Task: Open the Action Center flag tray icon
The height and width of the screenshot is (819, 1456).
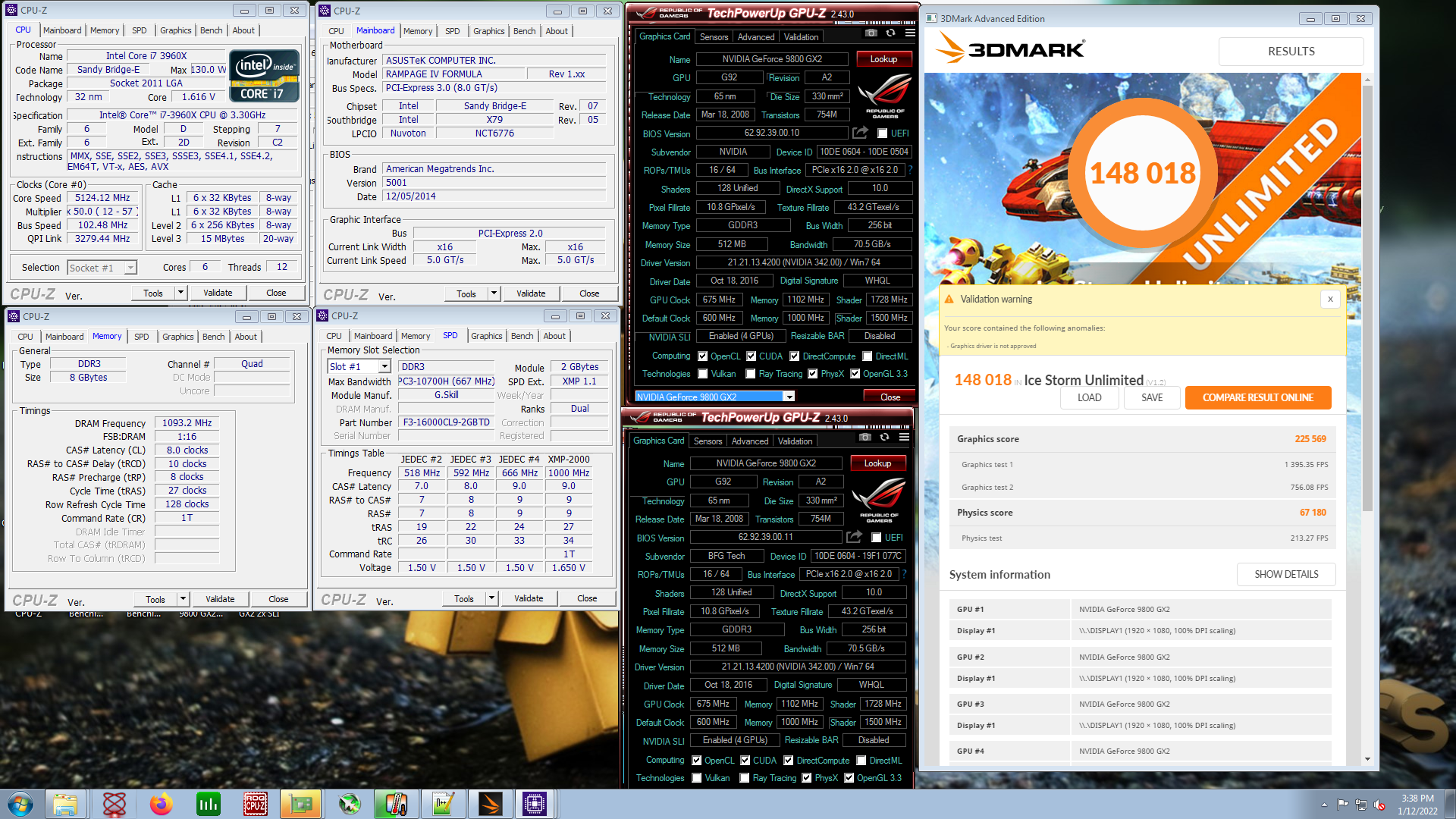Action: pos(1343,805)
